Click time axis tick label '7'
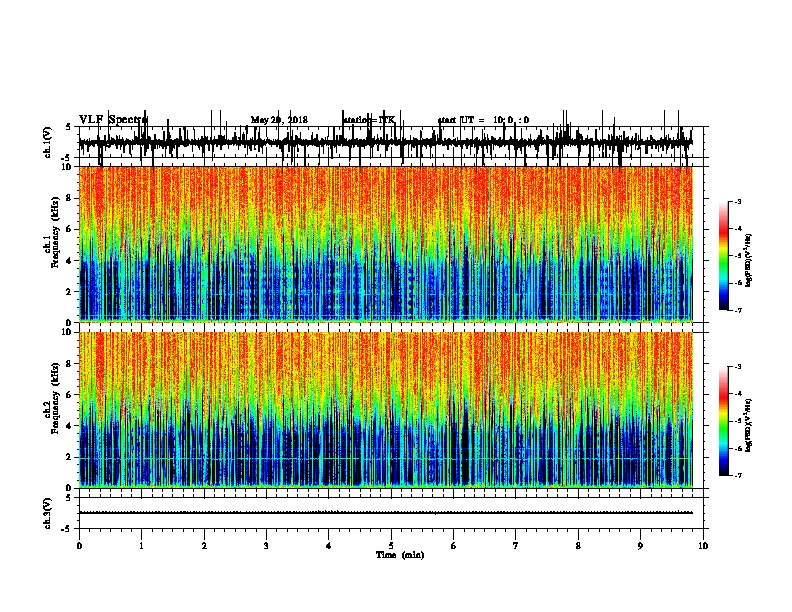 (516, 546)
